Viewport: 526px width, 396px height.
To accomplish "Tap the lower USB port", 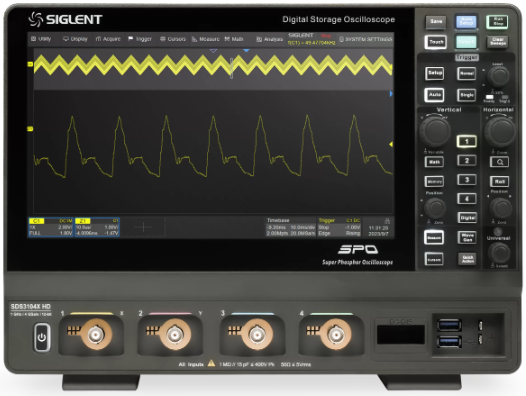I will pos(449,342).
